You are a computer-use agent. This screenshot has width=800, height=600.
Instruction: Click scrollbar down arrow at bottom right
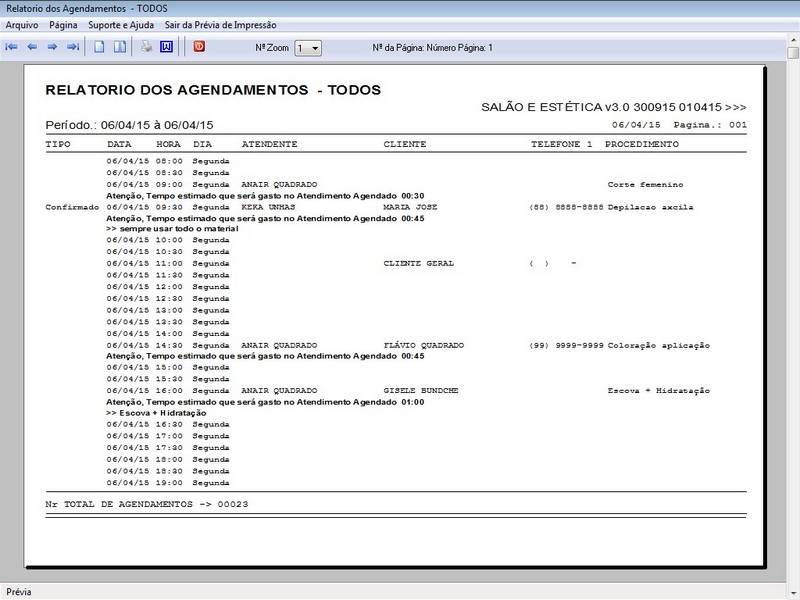792,575
